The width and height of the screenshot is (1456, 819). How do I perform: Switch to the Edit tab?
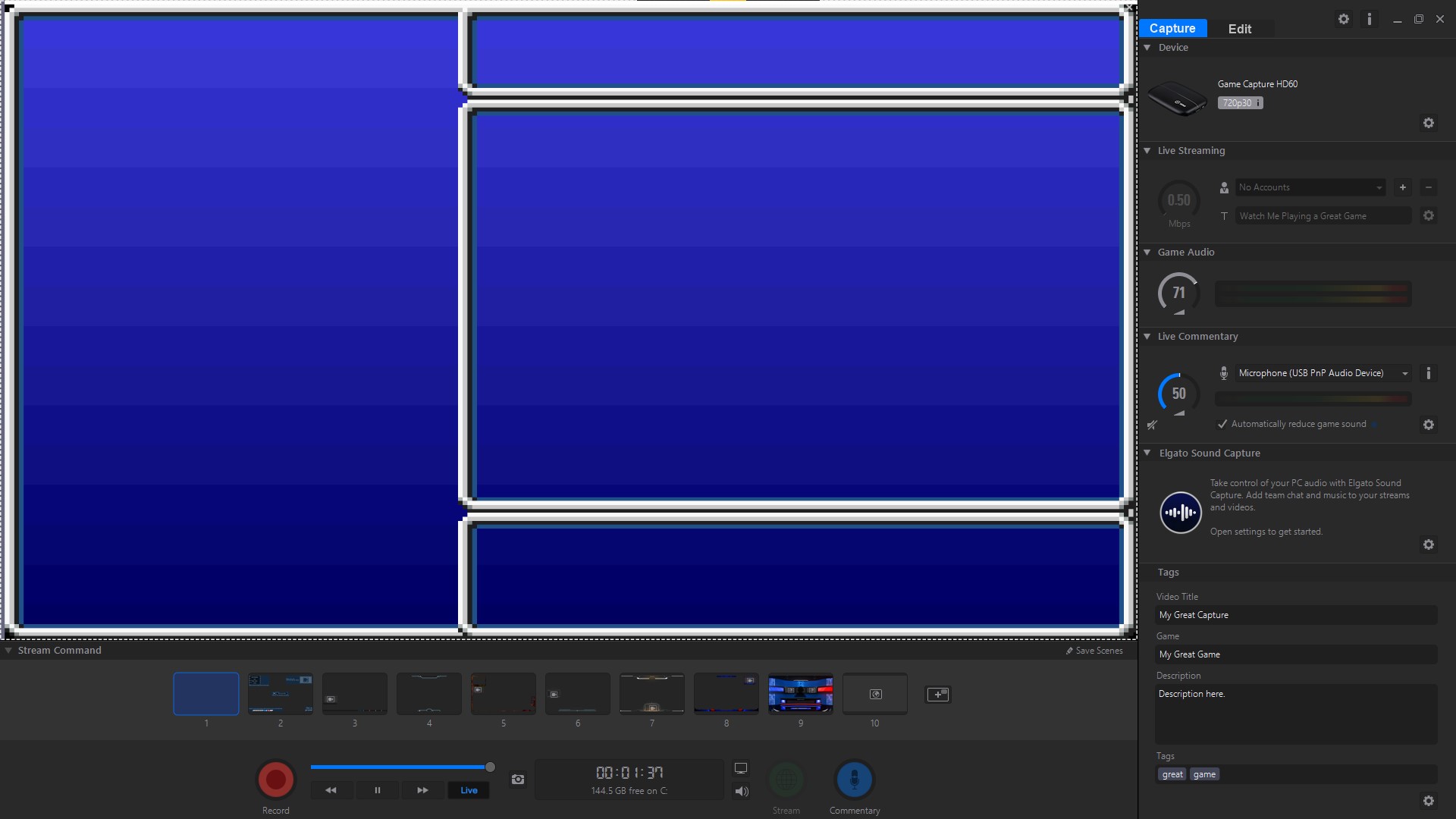pos(1239,29)
